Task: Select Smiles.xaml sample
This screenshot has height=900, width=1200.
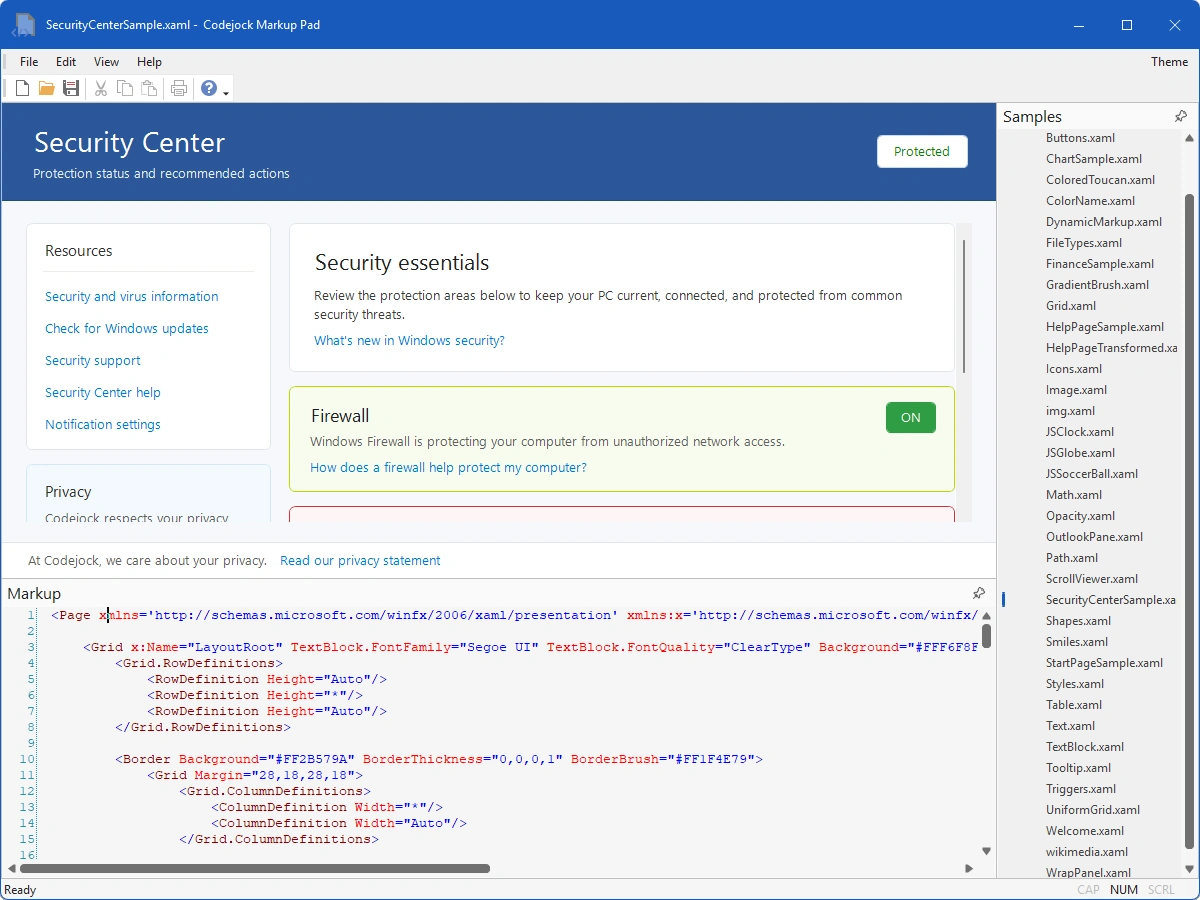Action: [1077, 642]
